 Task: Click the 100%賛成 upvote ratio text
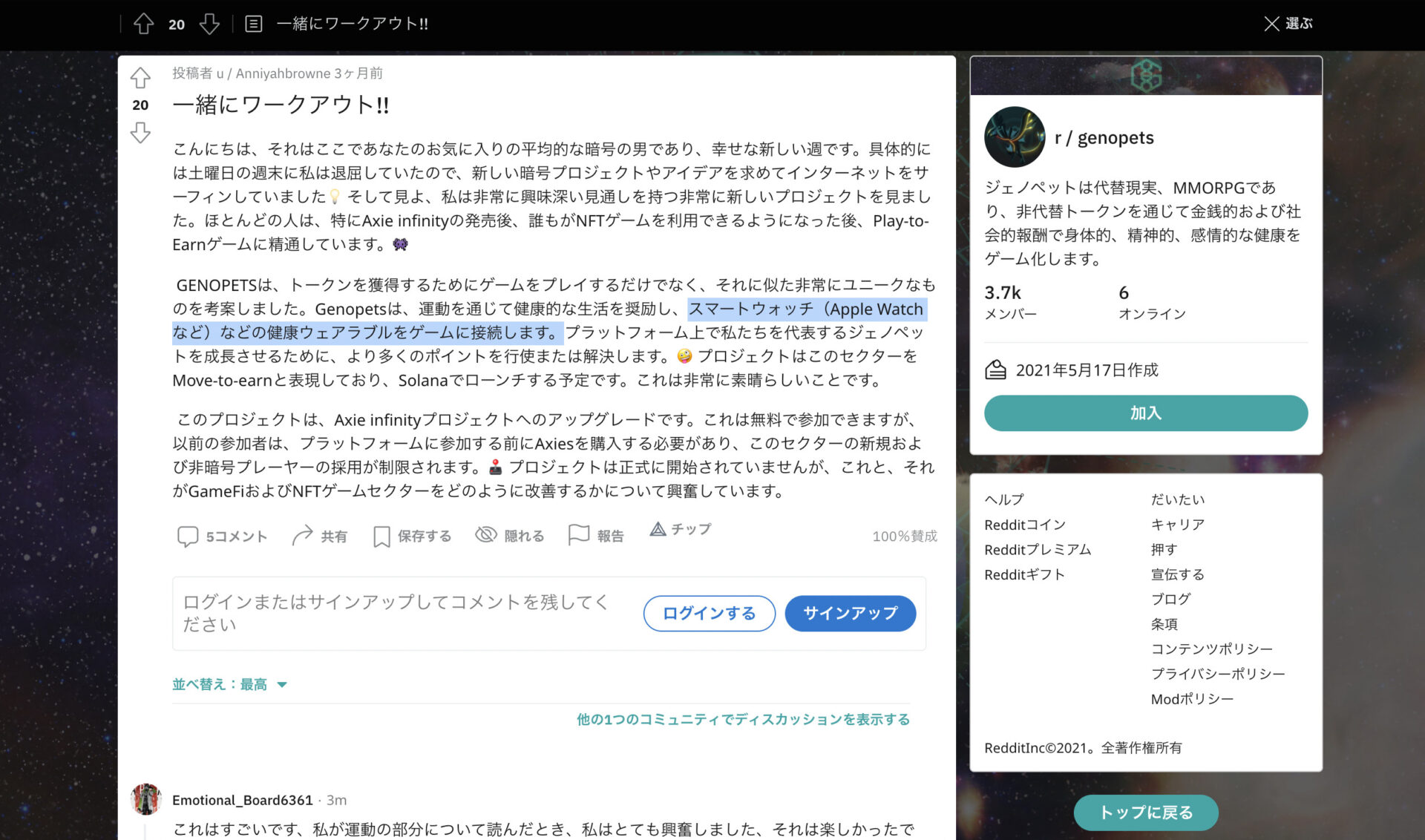(x=905, y=536)
